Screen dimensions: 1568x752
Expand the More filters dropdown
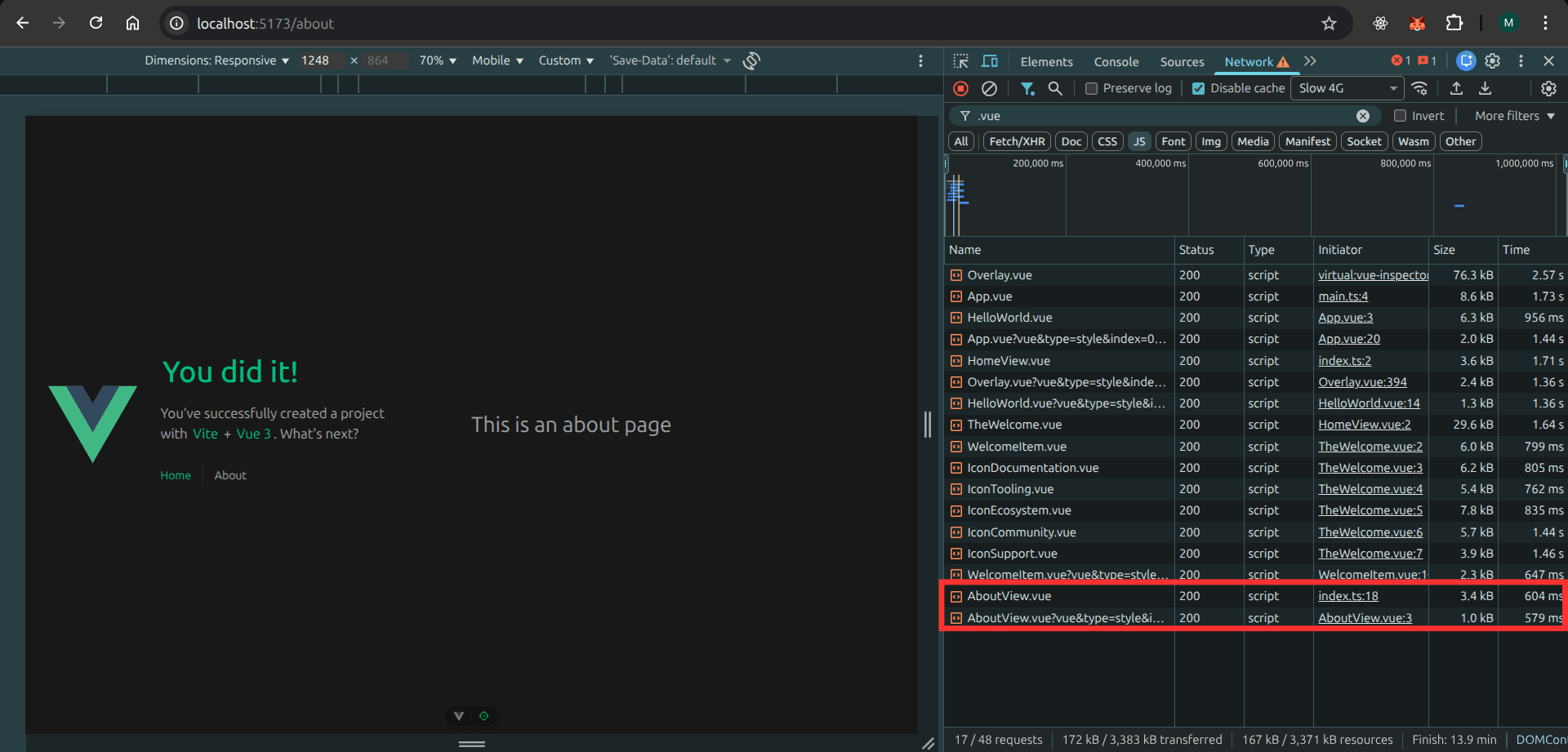[1514, 116]
